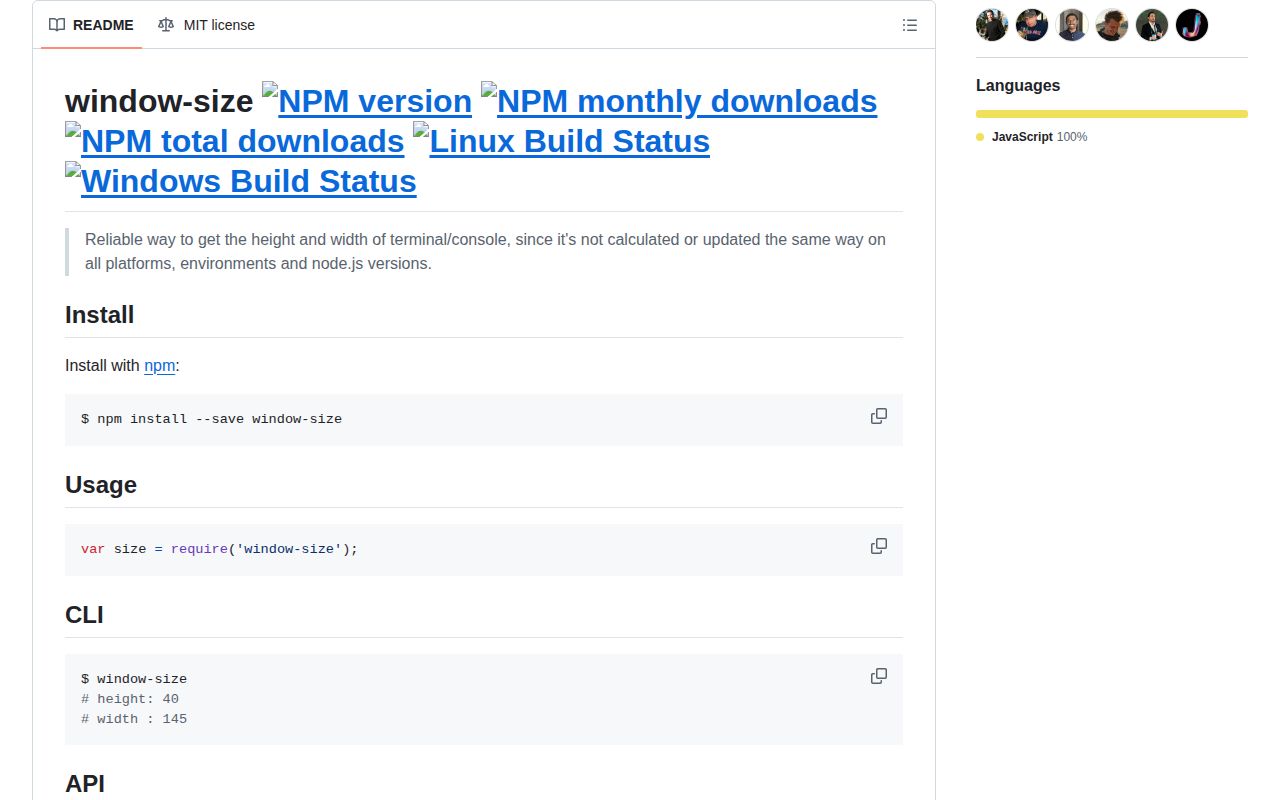Click the scales icon beside MIT license
Viewport: 1280px width, 800px height.
point(166,25)
